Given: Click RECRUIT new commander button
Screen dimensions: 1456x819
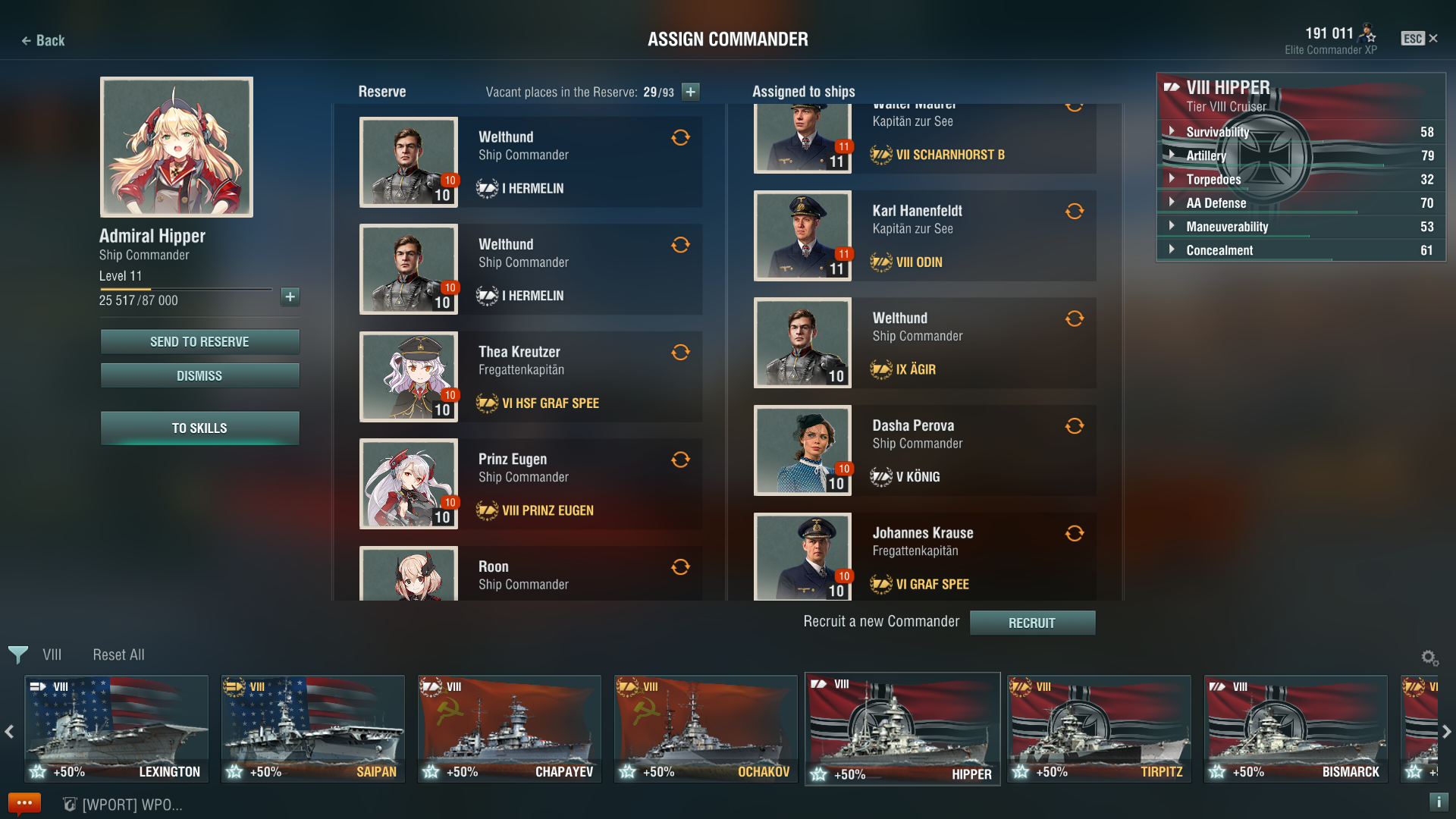Looking at the screenshot, I should coord(1032,623).
